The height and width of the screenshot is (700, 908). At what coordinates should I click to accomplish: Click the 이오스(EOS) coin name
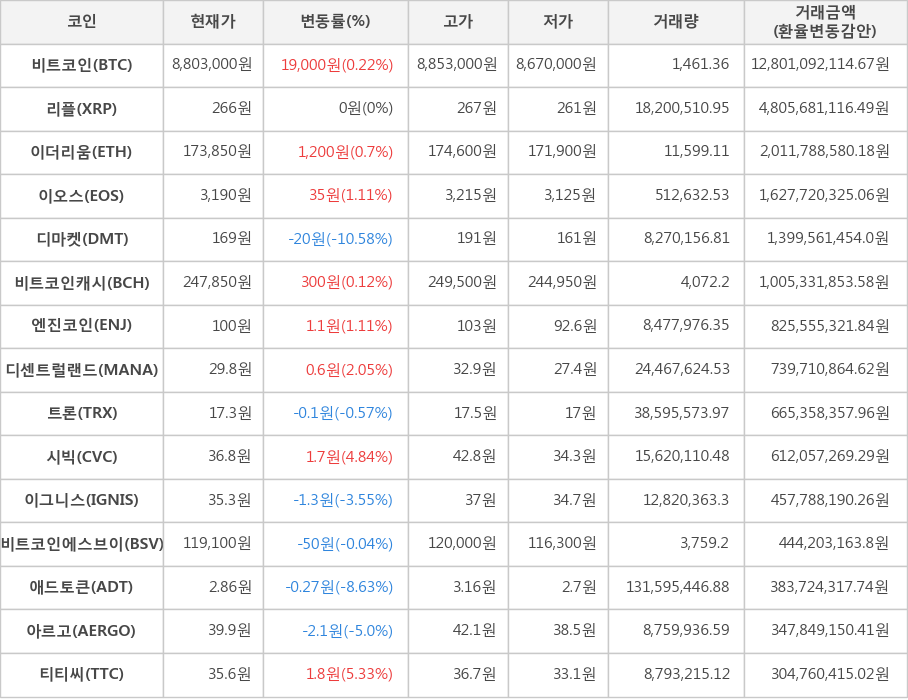82,195
